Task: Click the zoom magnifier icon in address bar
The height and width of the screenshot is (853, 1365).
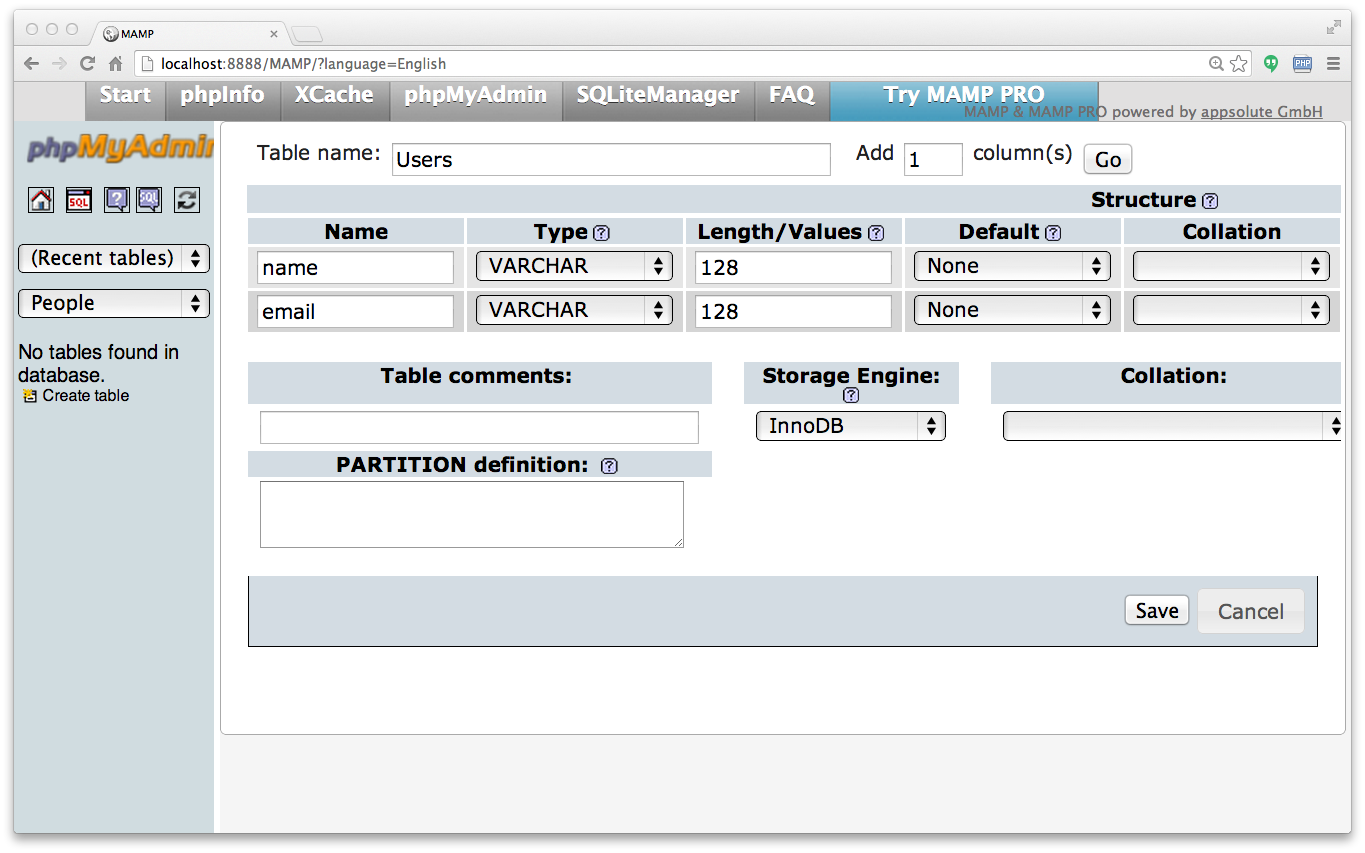Action: tap(1216, 63)
